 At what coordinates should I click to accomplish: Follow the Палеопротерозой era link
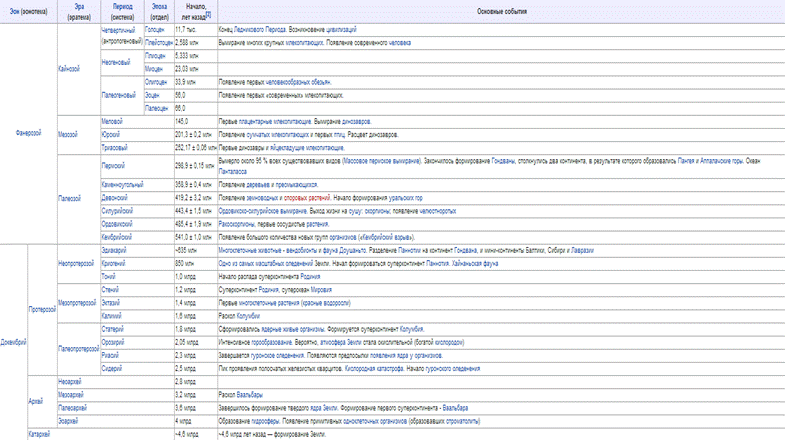click(79, 349)
